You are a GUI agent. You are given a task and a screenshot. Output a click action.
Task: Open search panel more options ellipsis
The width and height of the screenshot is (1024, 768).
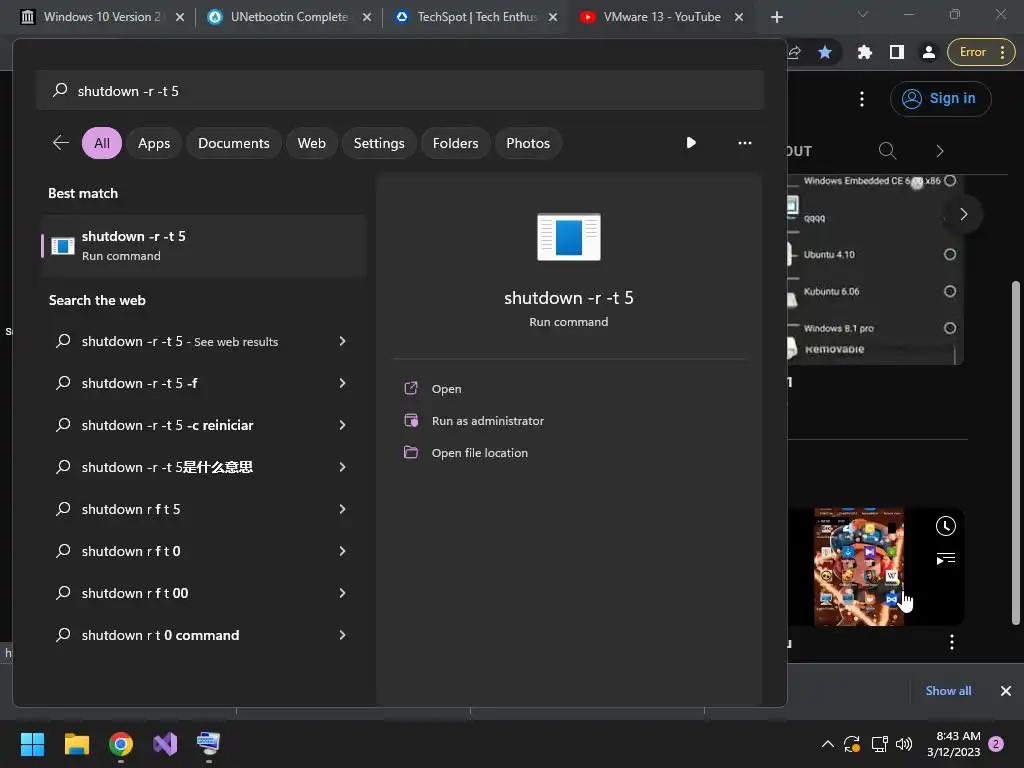(x=744, y=142)
